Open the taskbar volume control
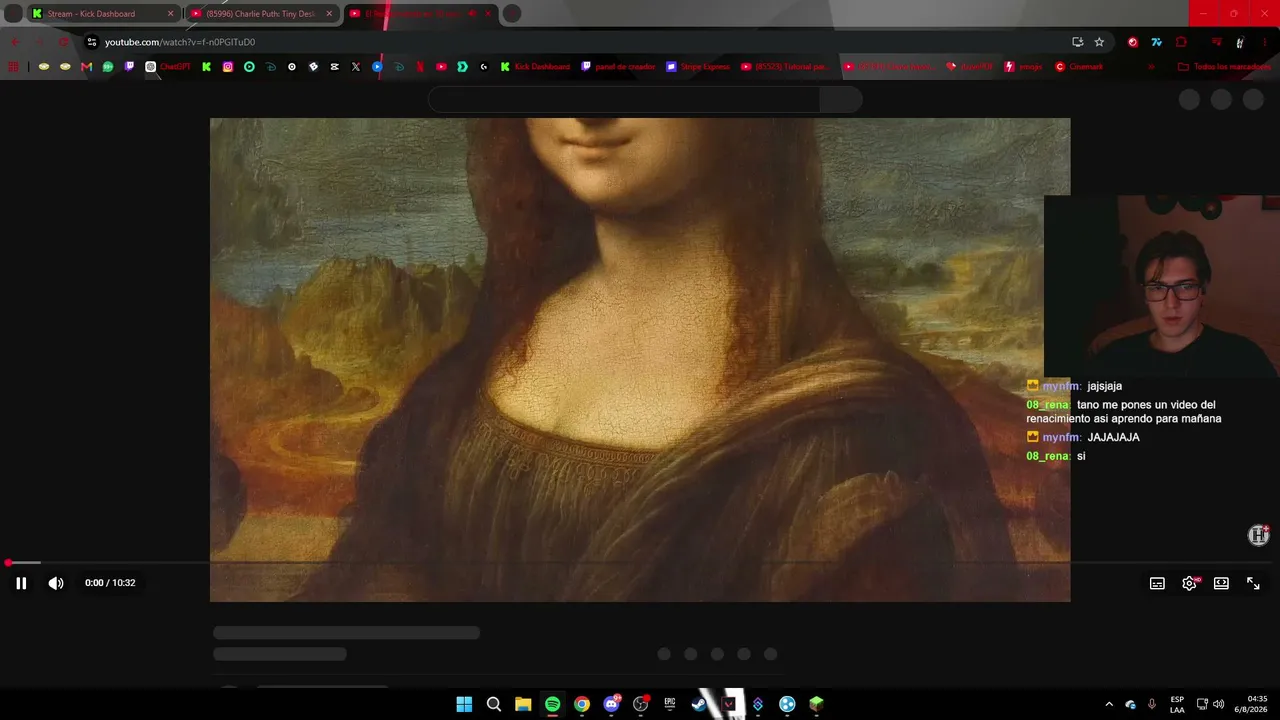The image size is (1280, 720). click(1218, 704)
